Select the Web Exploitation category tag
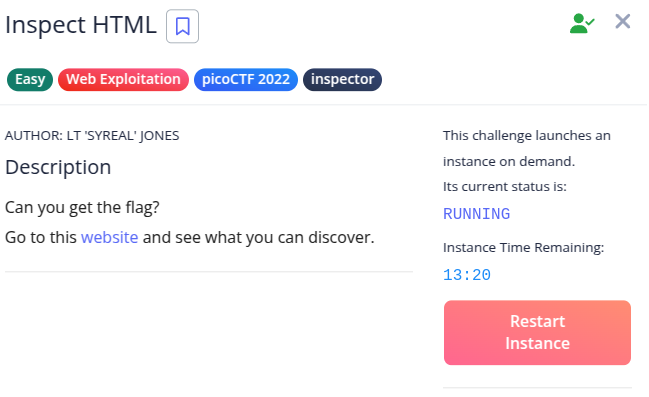 click(x=123, y=79)
